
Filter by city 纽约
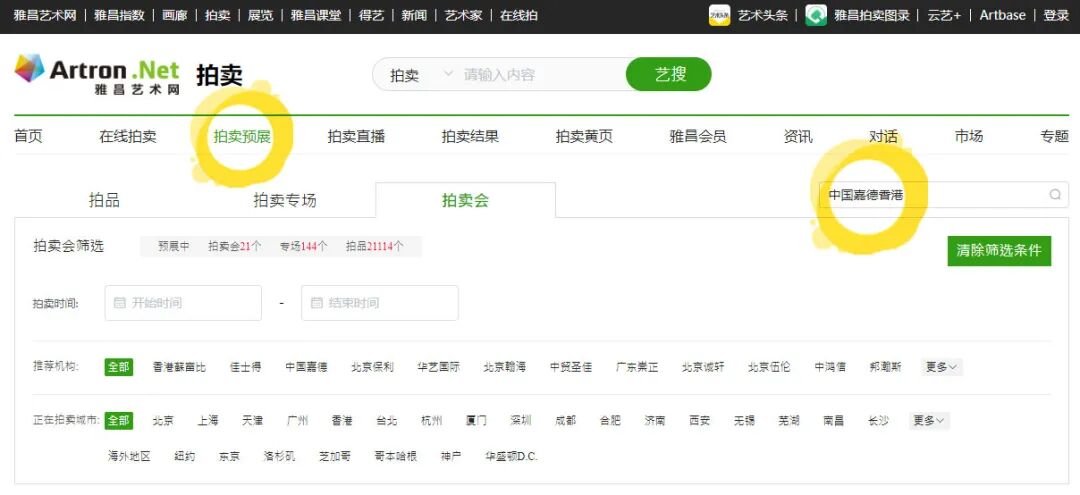coord(185,456)
